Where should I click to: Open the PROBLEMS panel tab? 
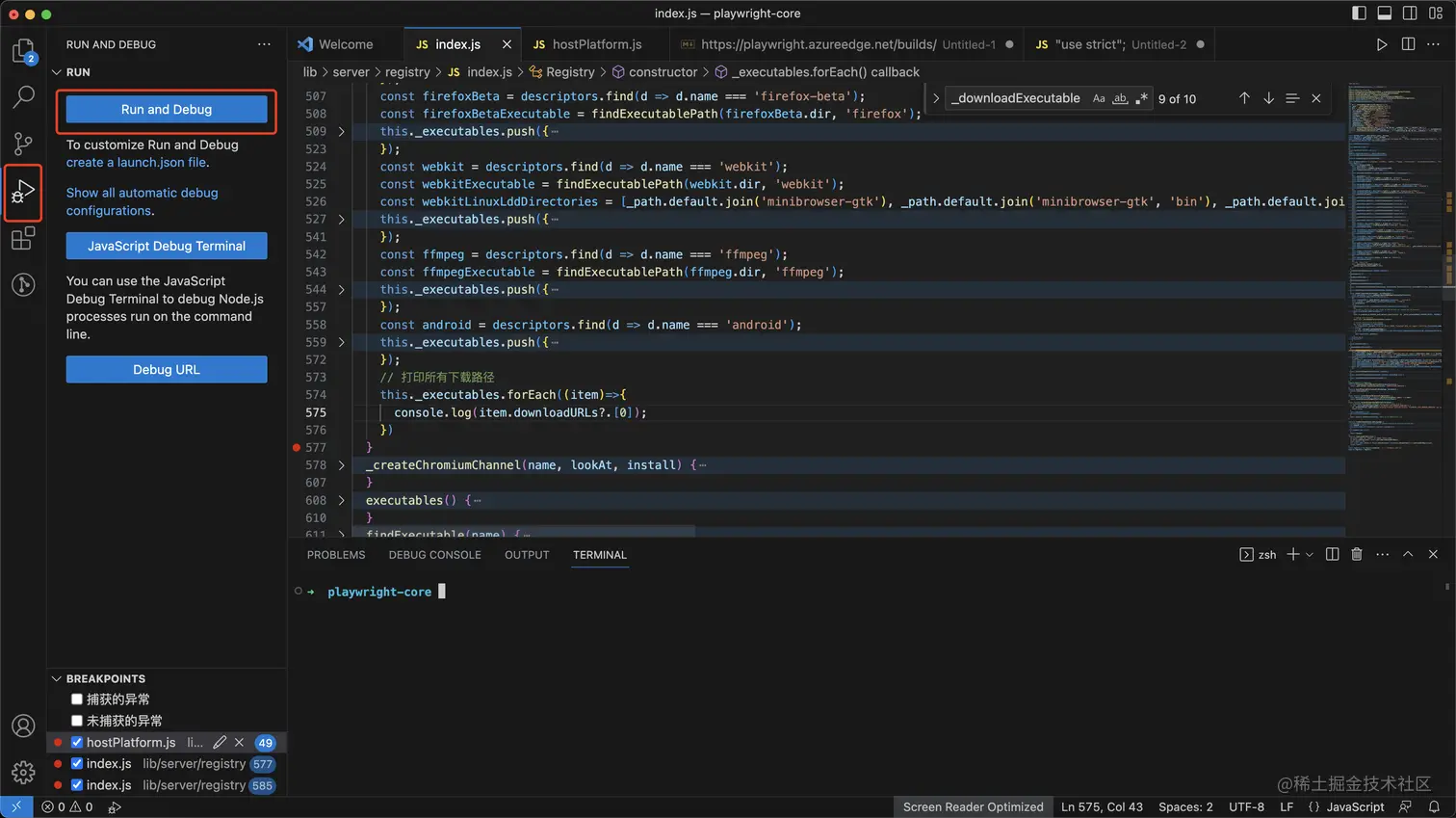click(x=336, y=555)
